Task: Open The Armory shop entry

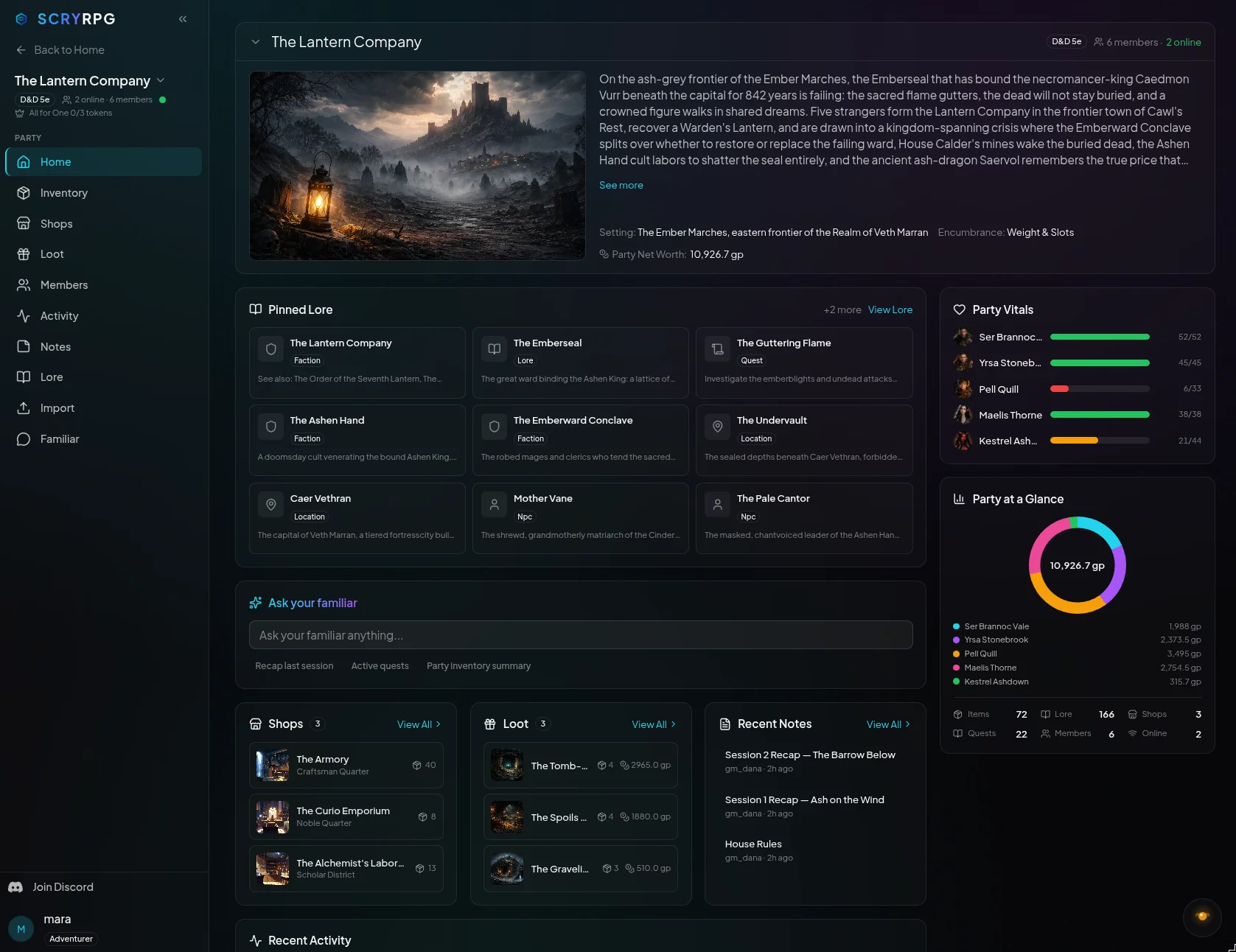Action: (346, 766)
